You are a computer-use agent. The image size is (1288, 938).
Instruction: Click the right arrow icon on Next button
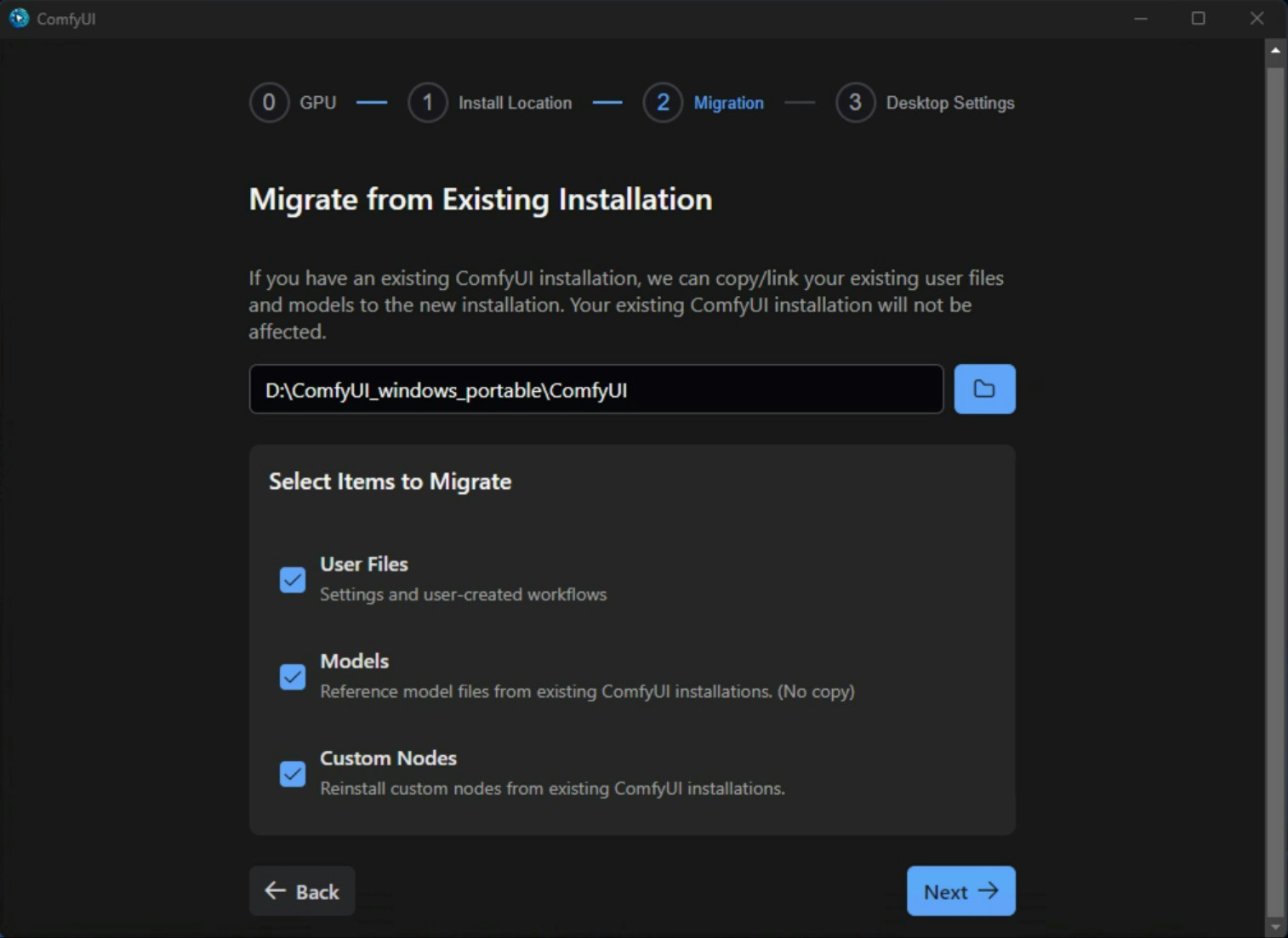tap(989, 891)
